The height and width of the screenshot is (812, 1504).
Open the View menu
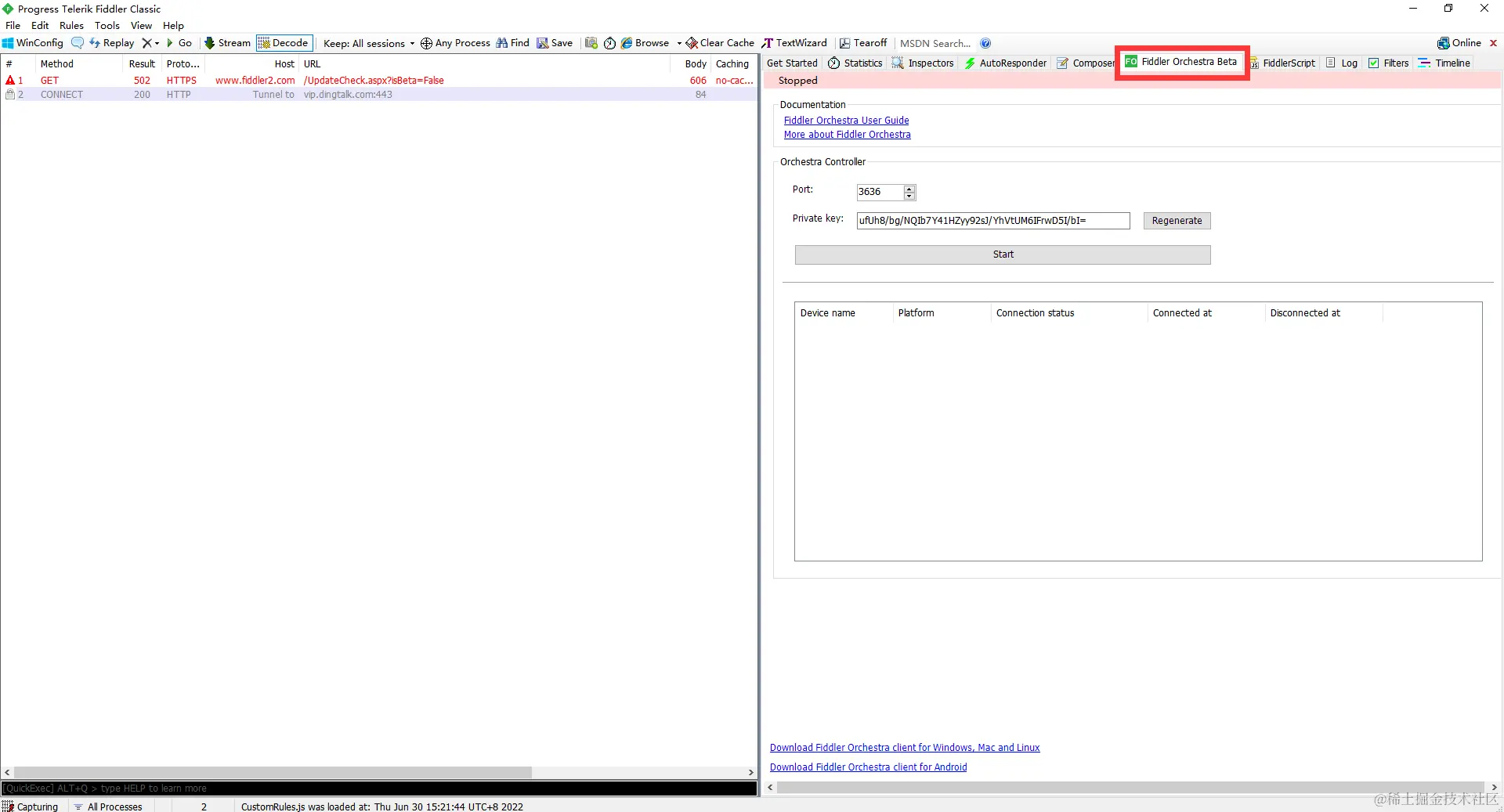141,25
